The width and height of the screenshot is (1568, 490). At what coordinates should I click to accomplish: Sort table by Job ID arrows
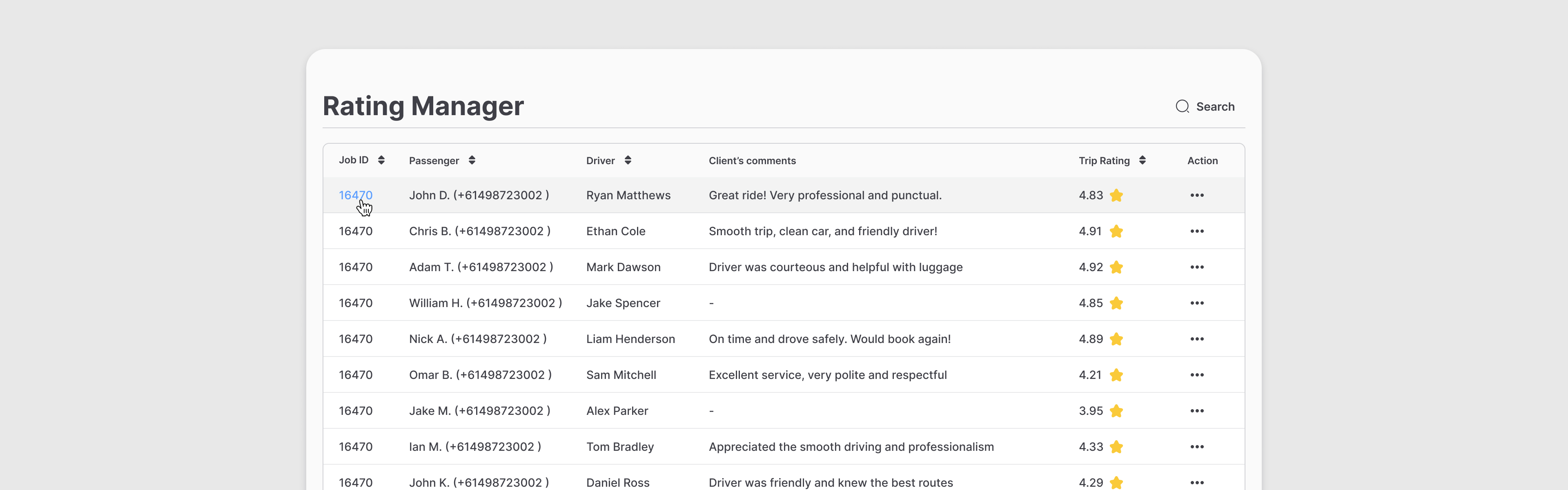381,160
